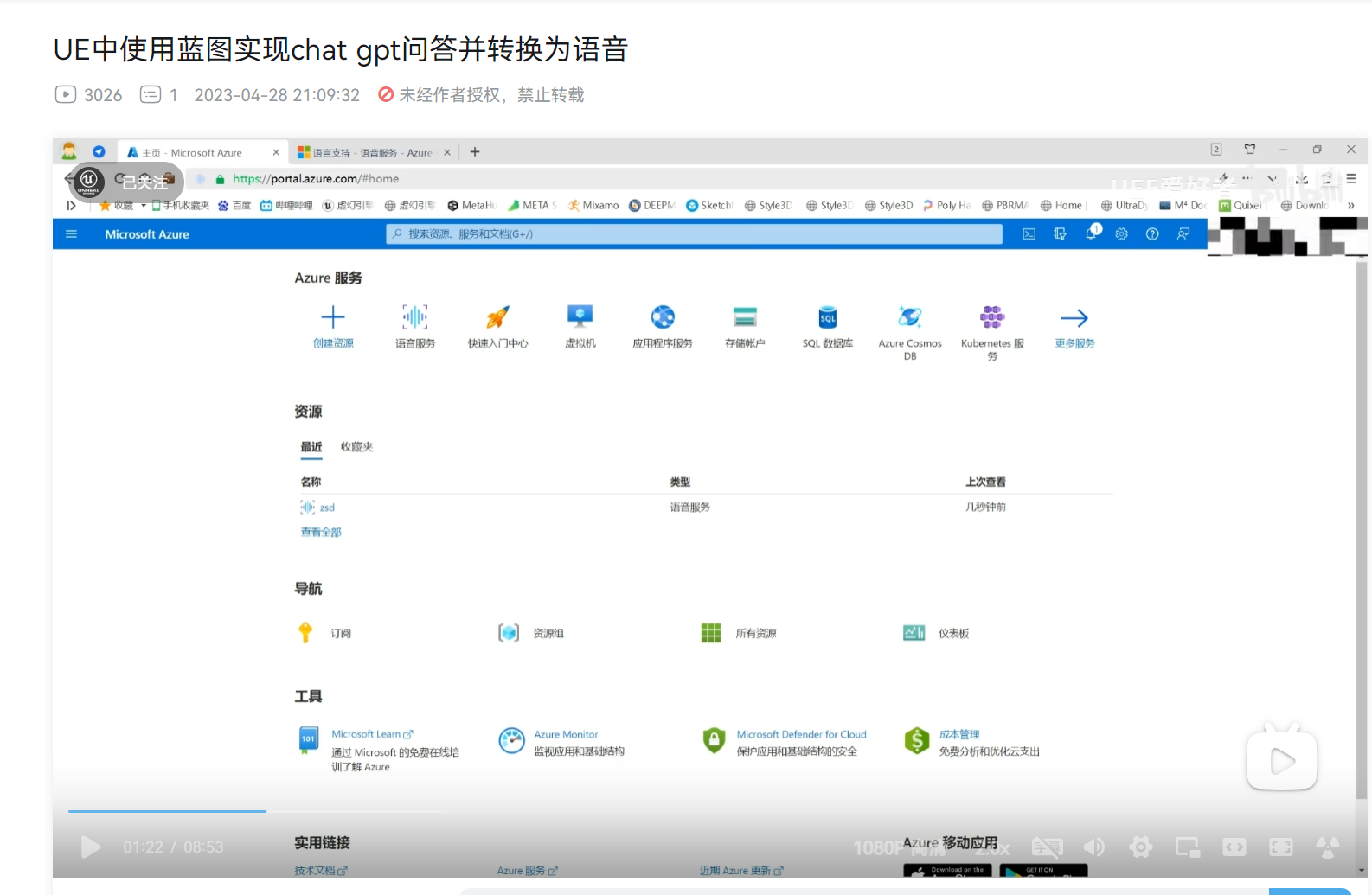
Task: Open the '虚拟机' virtual machine icon
Action: (580, 316)
